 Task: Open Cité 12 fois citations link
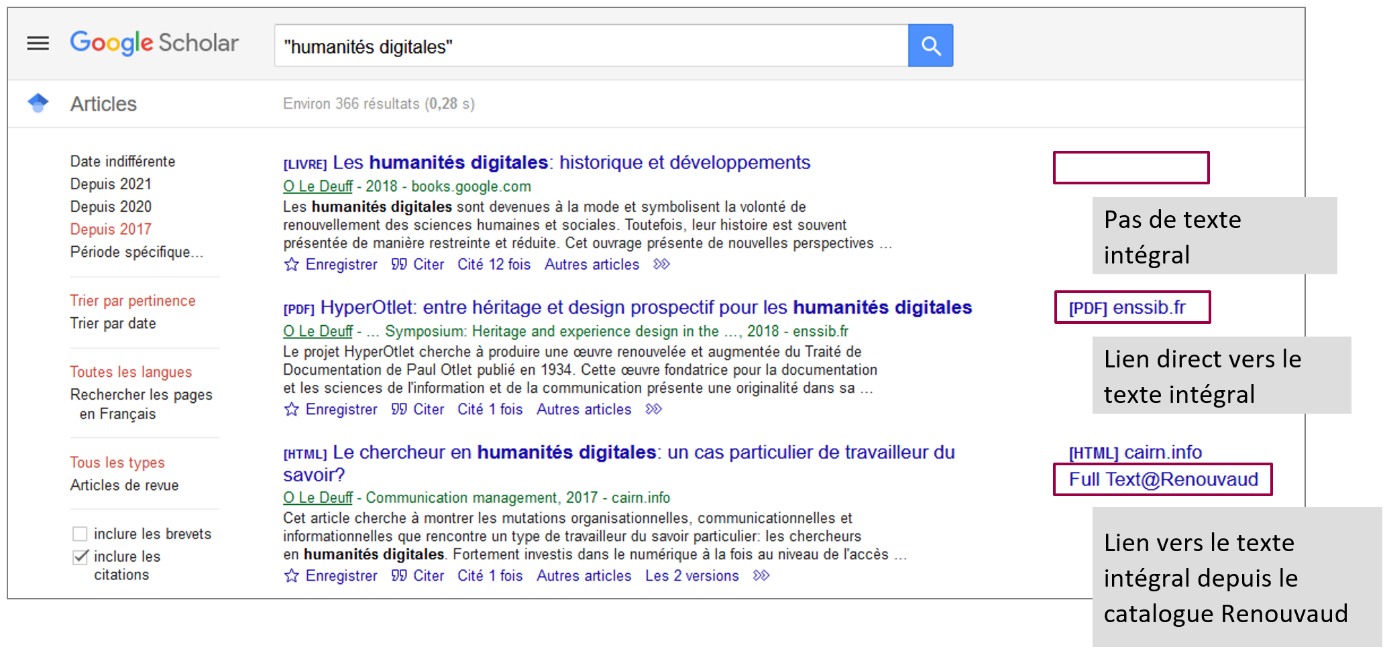(x=494, y=265)
